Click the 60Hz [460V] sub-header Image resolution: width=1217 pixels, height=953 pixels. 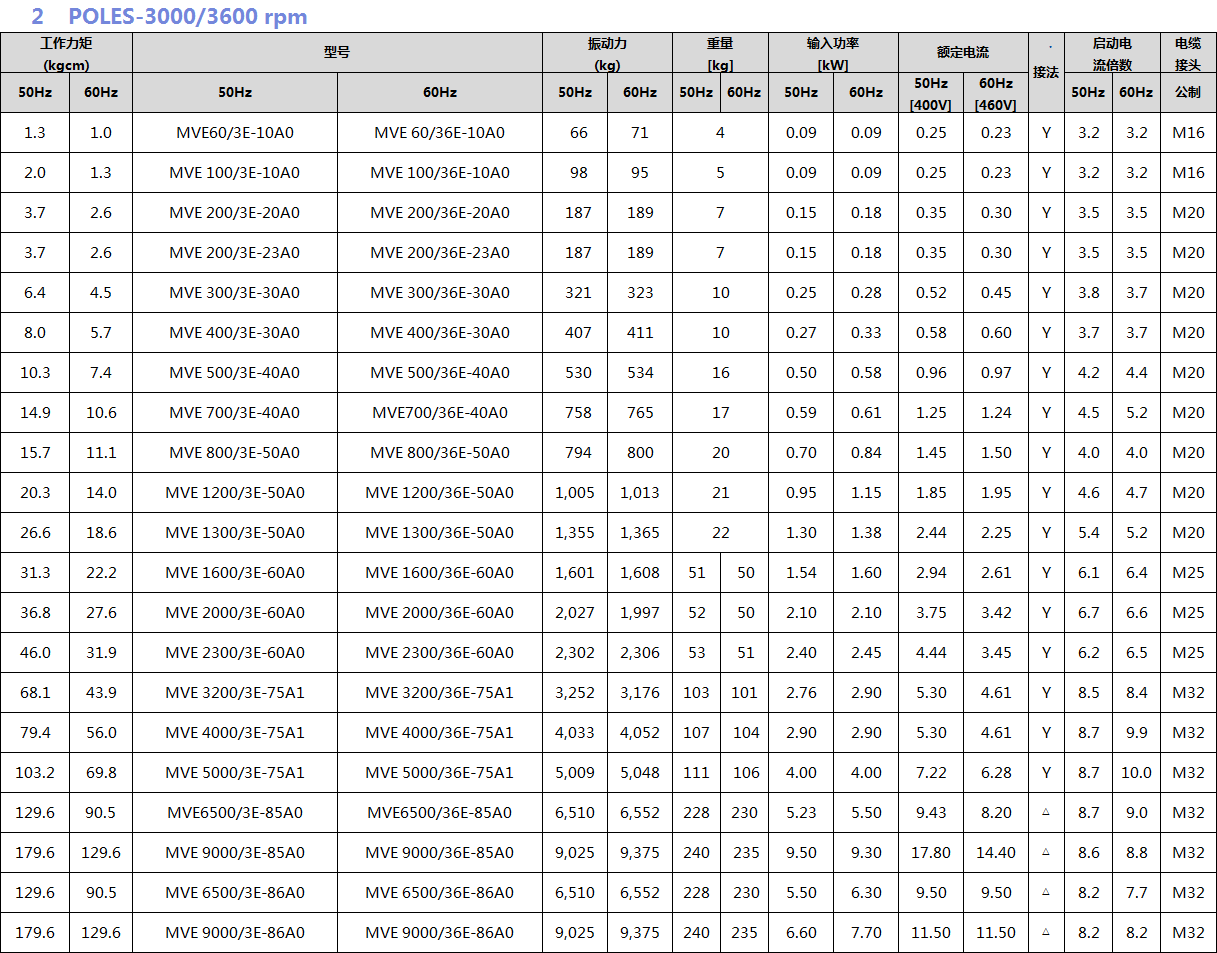pos(995,93)
